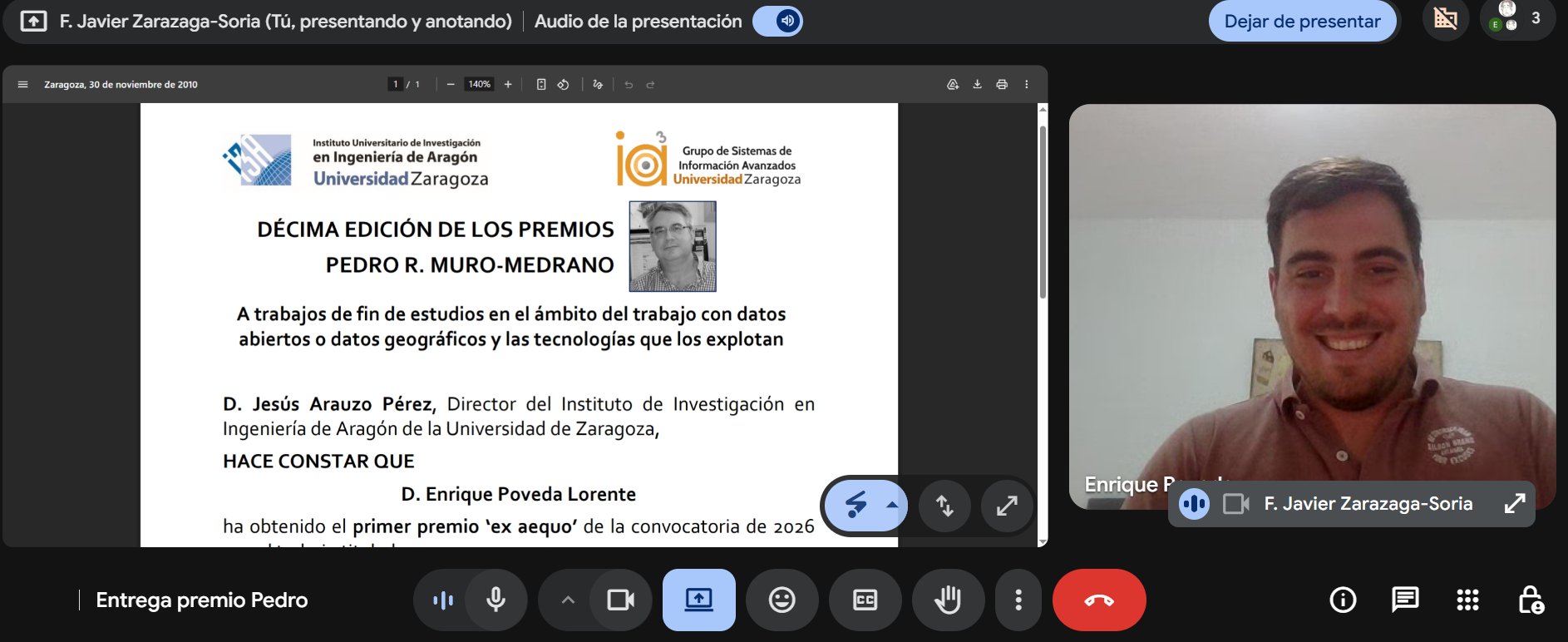This screenshot has height=642, width=1568.
Task: Raise your hand
Action: [x=949, y=600]
